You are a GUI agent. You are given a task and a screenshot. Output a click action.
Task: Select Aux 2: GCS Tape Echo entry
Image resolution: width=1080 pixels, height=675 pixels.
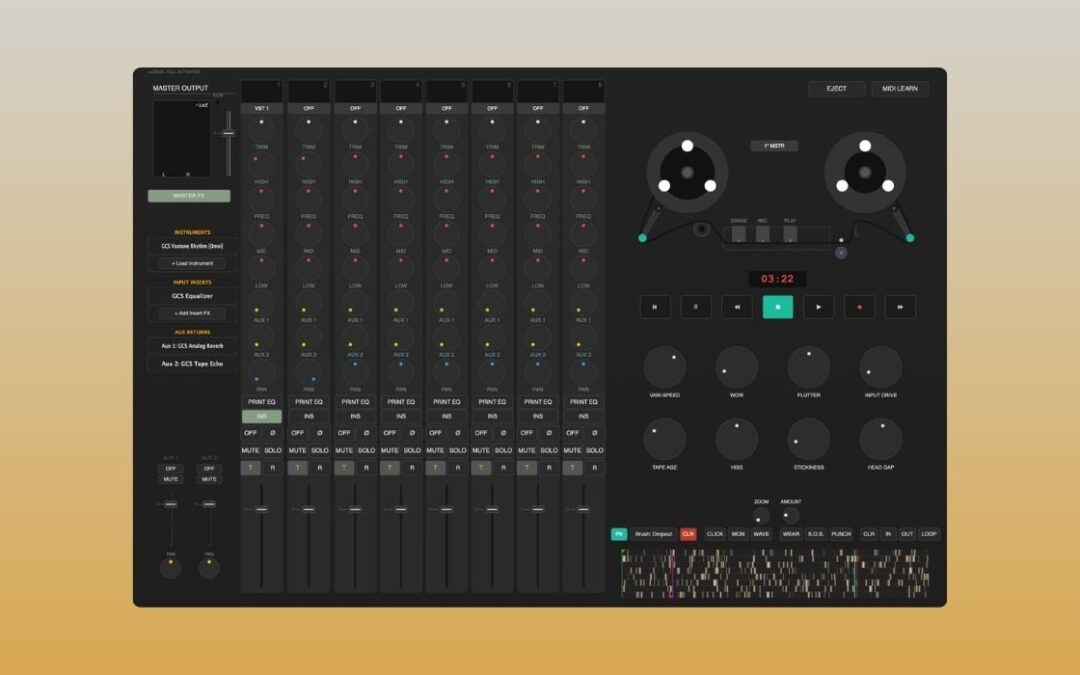(192, 364)
